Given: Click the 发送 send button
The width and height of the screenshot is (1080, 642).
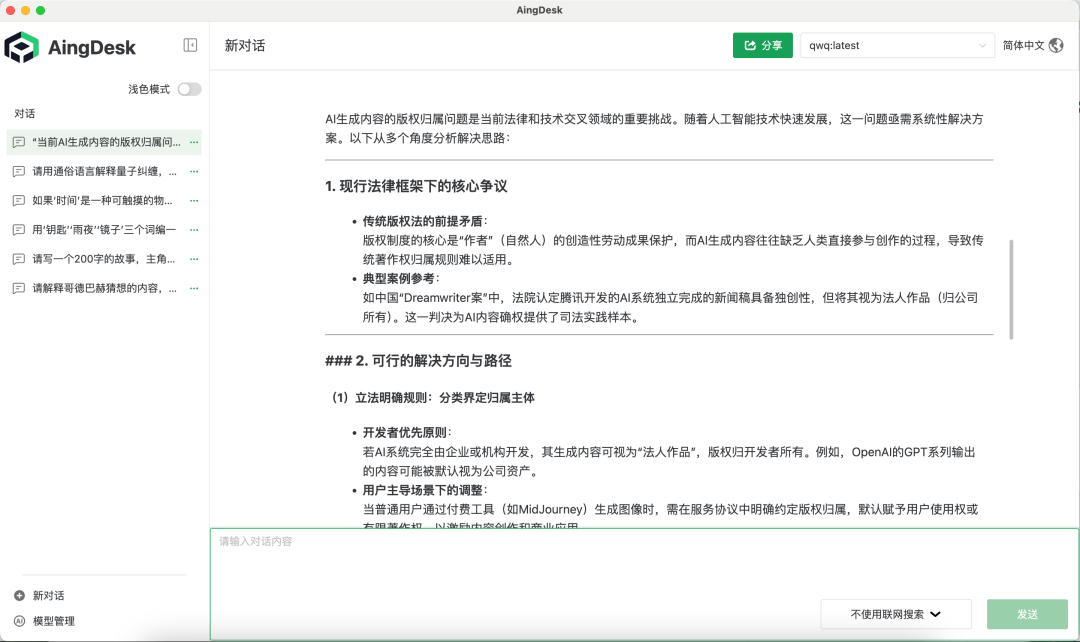Looking at the screenshot, I should tap(1027, 614).
